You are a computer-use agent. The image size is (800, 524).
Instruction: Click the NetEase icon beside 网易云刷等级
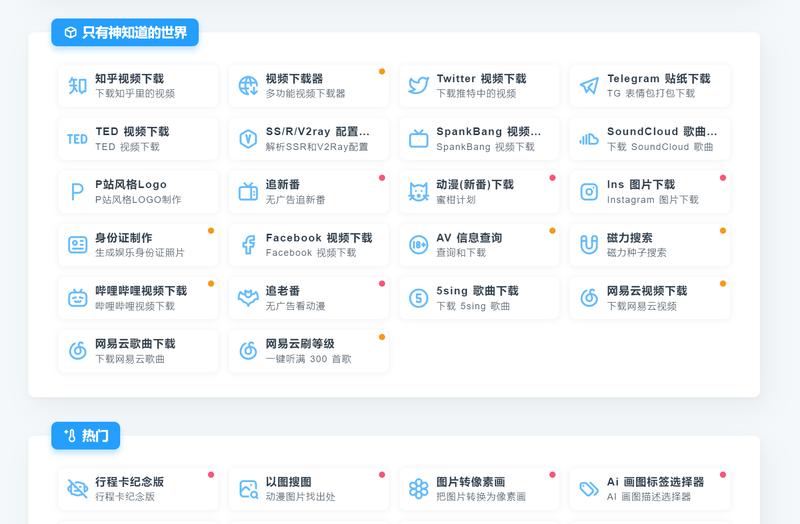(248, 351)
